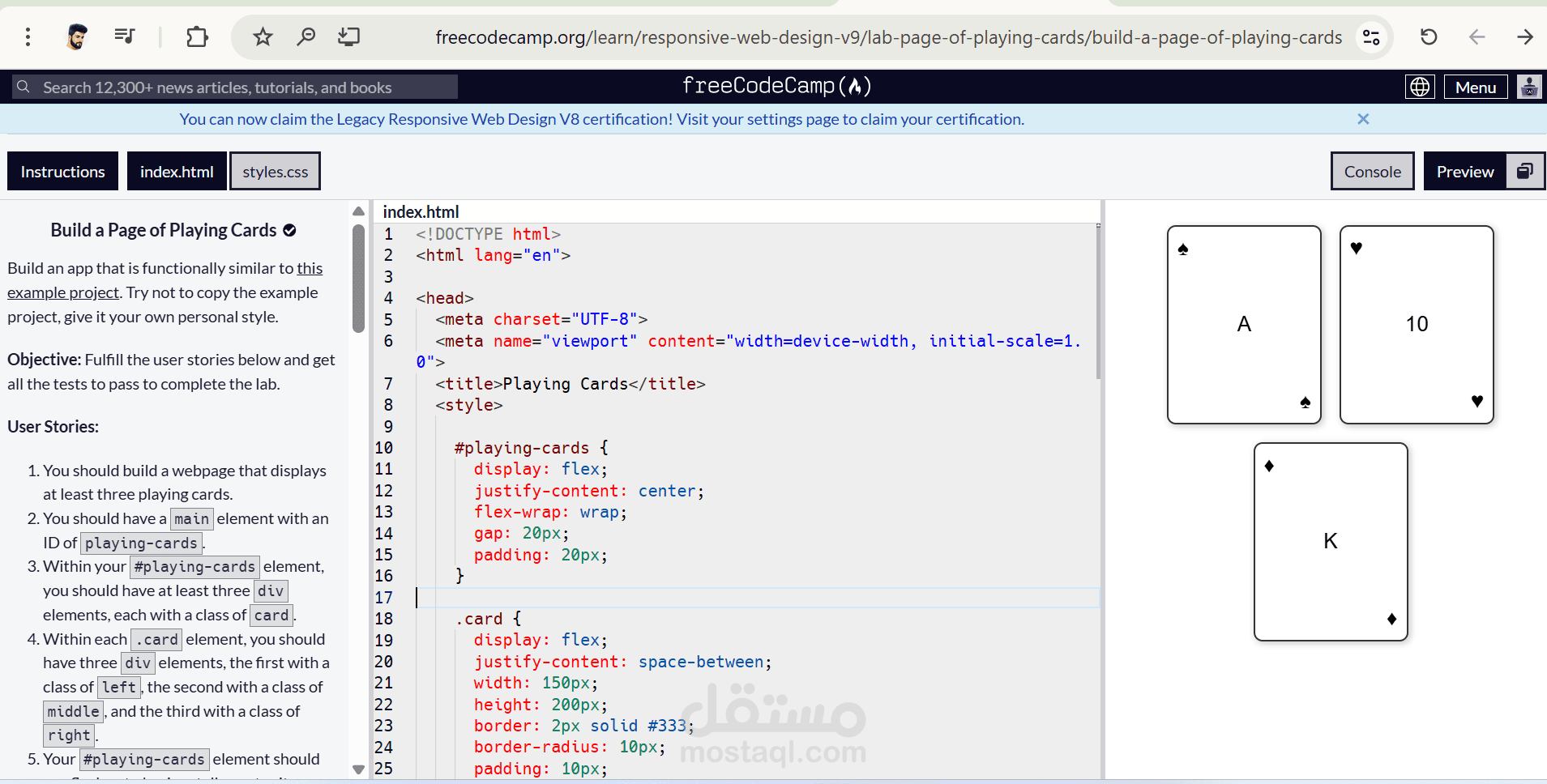Switch to the index.html tab

[x=177, y=172]
